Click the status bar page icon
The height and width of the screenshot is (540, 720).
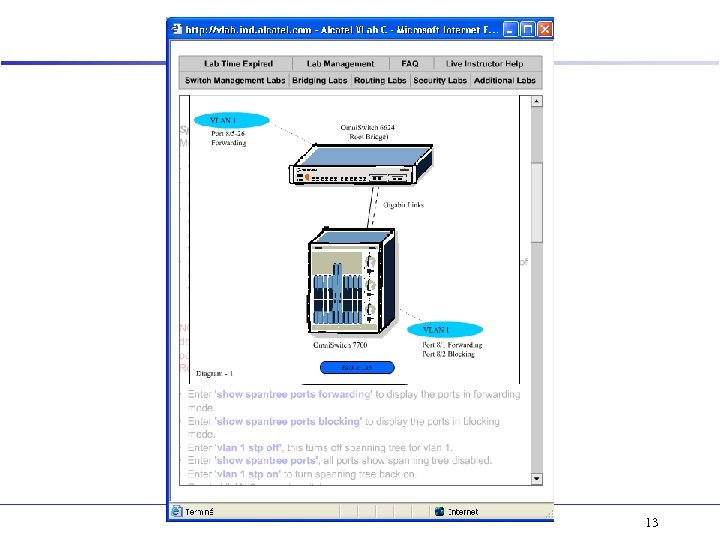tap(177, 511)
